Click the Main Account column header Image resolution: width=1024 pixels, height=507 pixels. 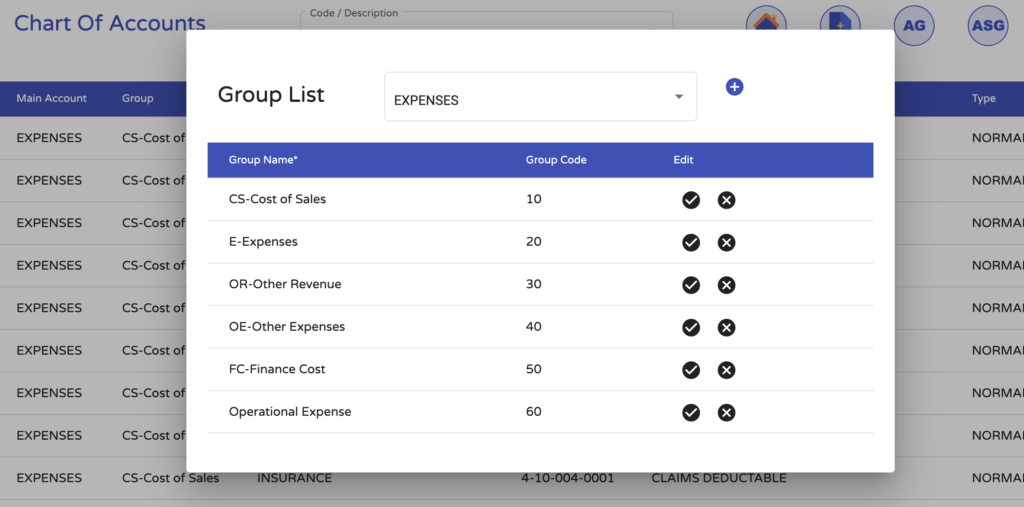(x=52, y=98)
